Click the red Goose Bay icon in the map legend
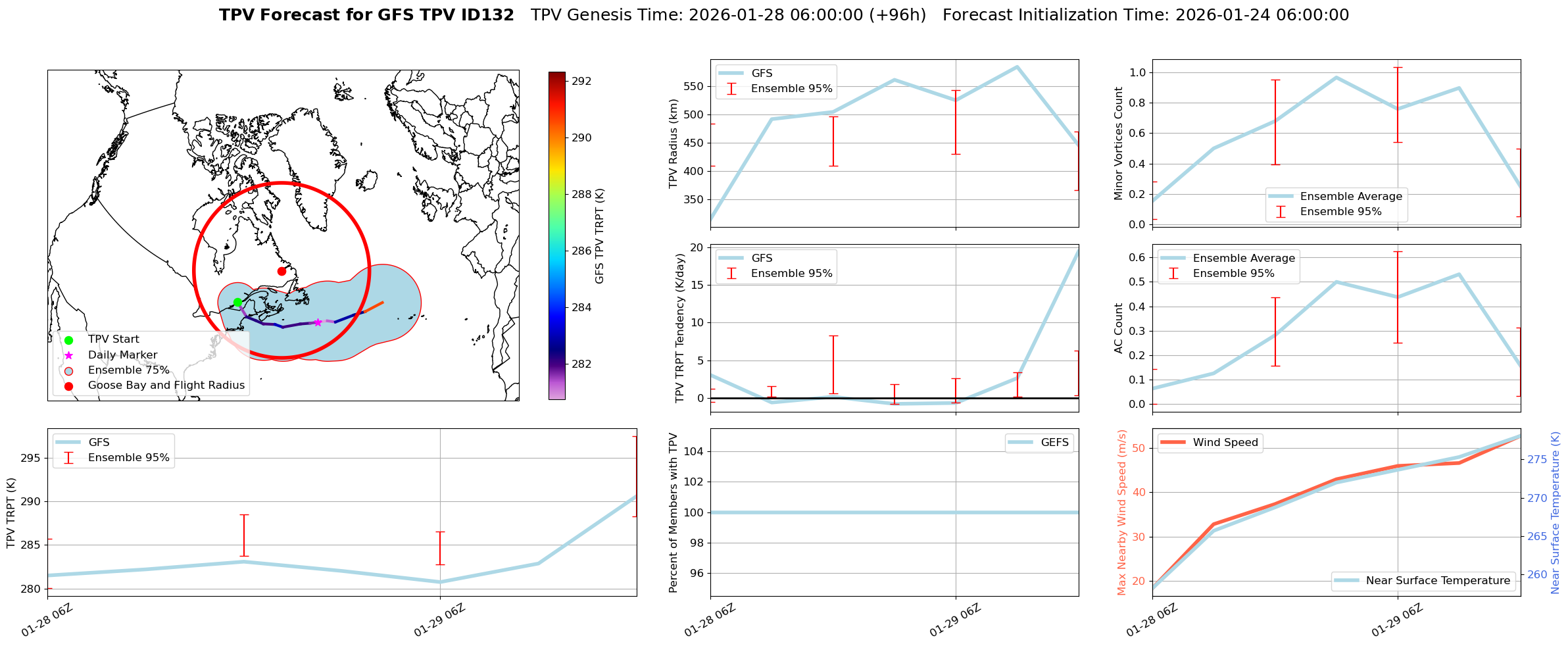Viewport: 1568px width, 646px height. [68, 386]
